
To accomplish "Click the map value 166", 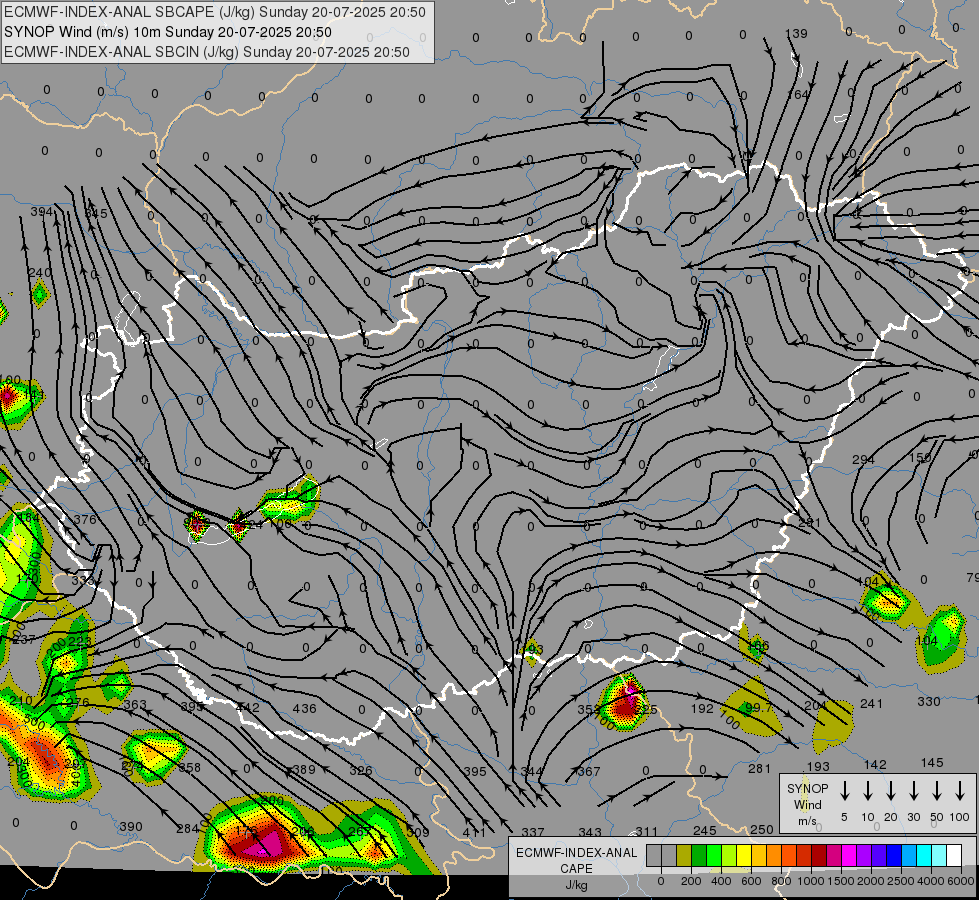I will [x=758, y=645].
